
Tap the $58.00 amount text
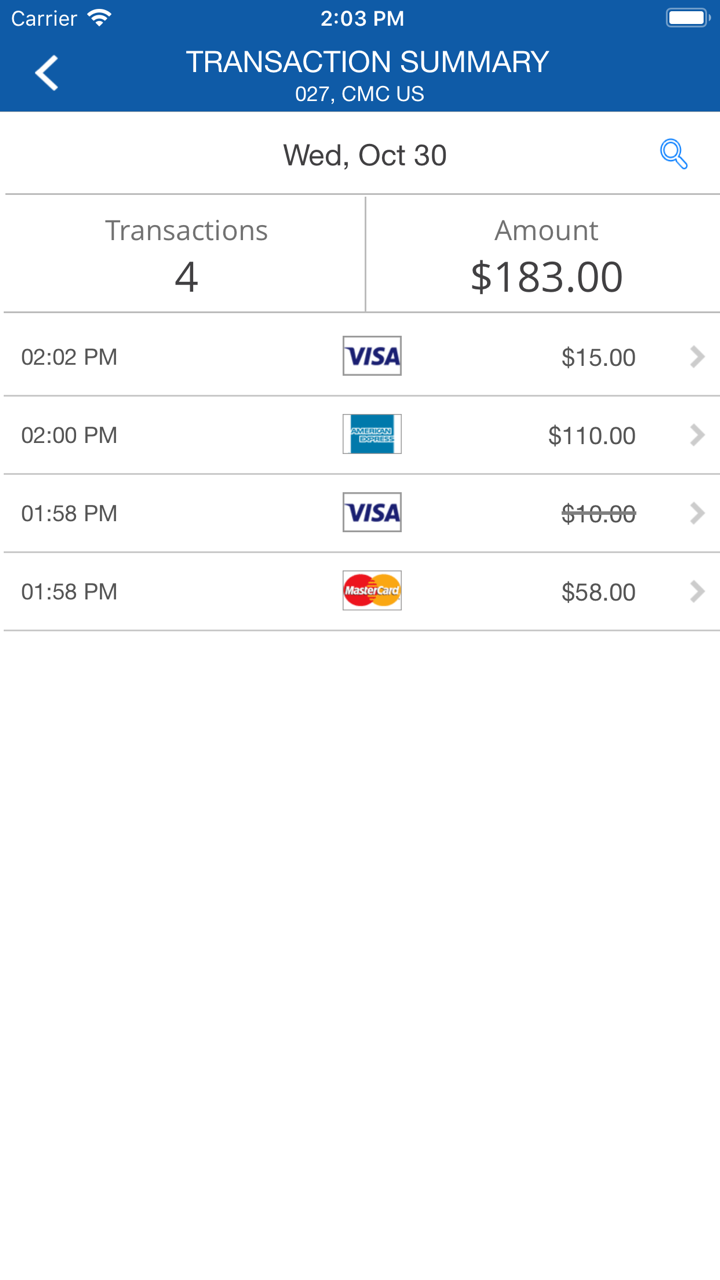(598, 592)
